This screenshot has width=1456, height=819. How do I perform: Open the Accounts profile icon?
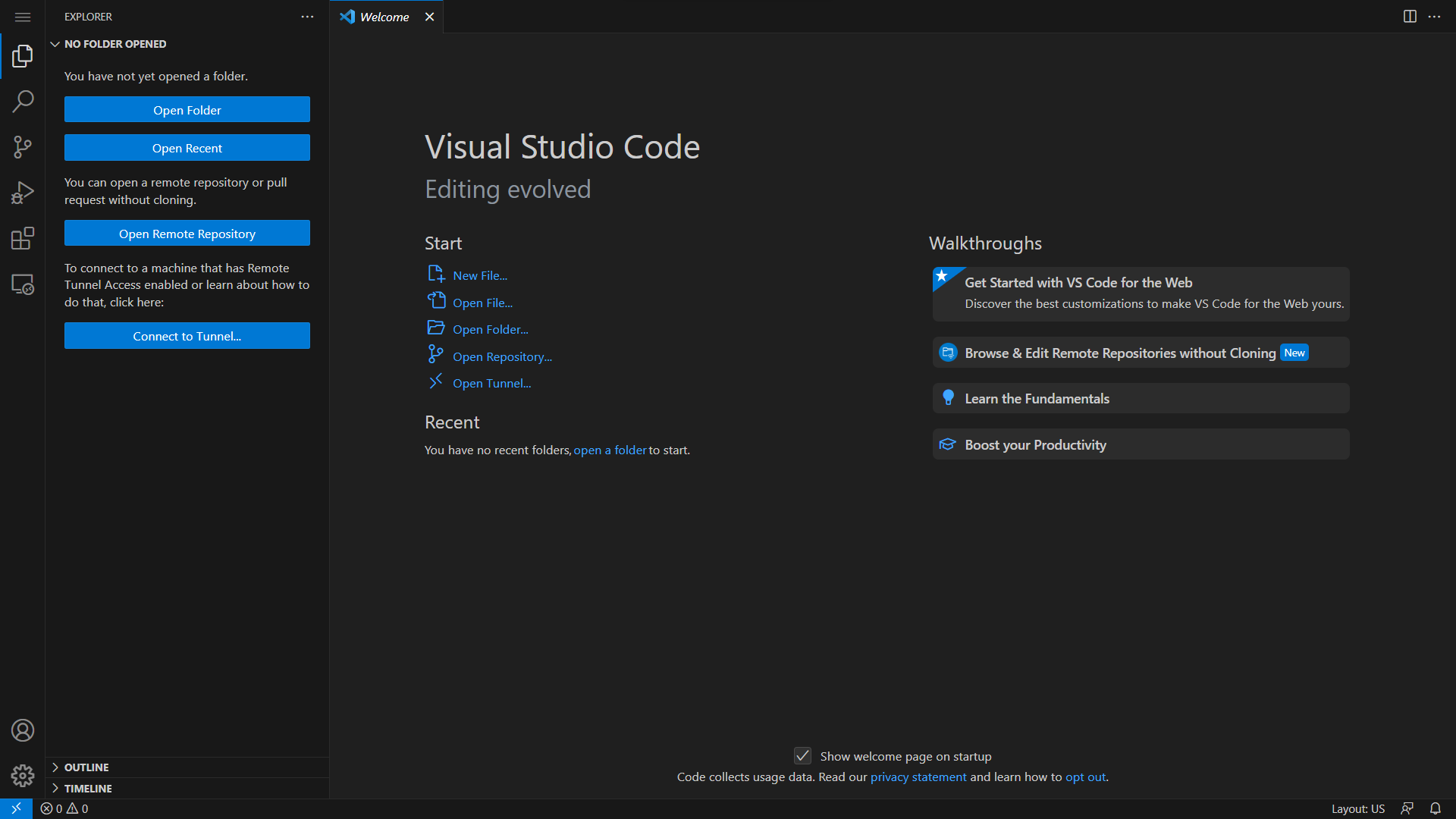click(x=22, y=730)
